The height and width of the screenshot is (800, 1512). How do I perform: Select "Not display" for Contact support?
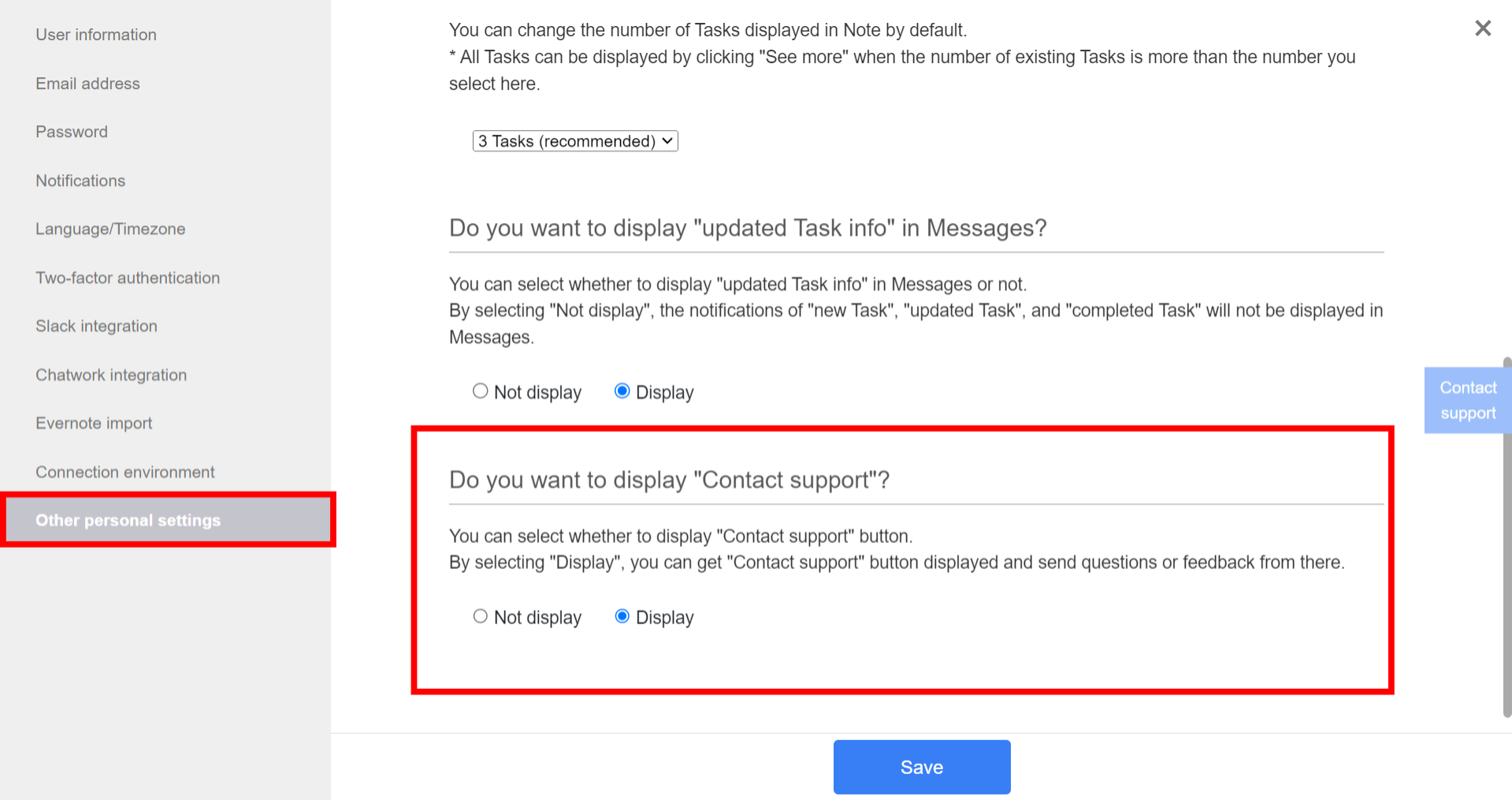[481, 616]
